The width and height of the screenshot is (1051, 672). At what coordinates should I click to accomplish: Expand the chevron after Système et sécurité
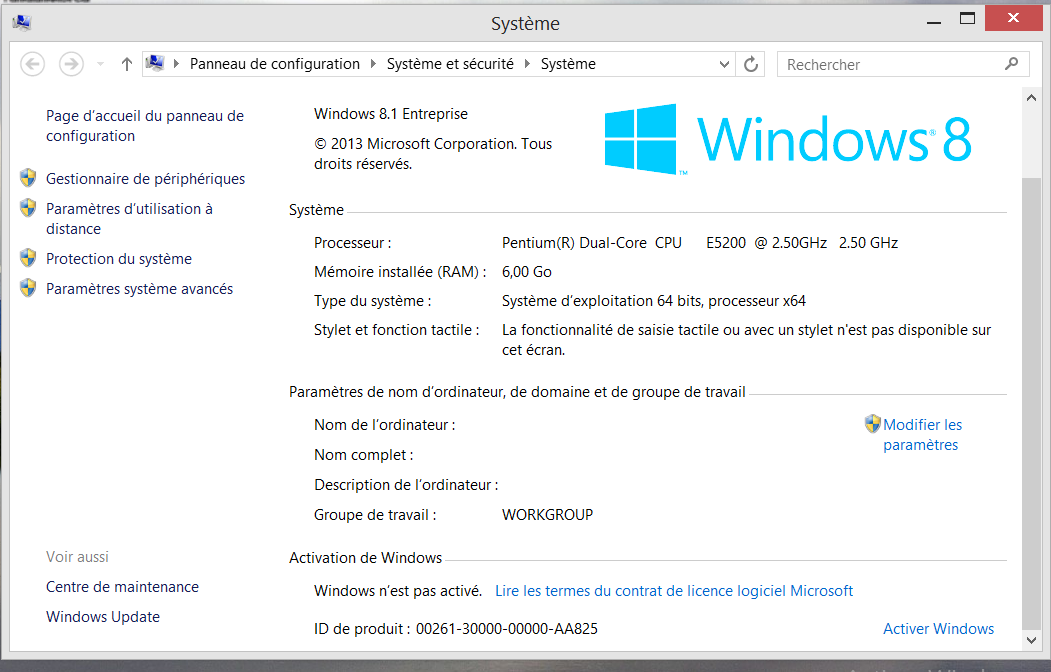(528, 64)
